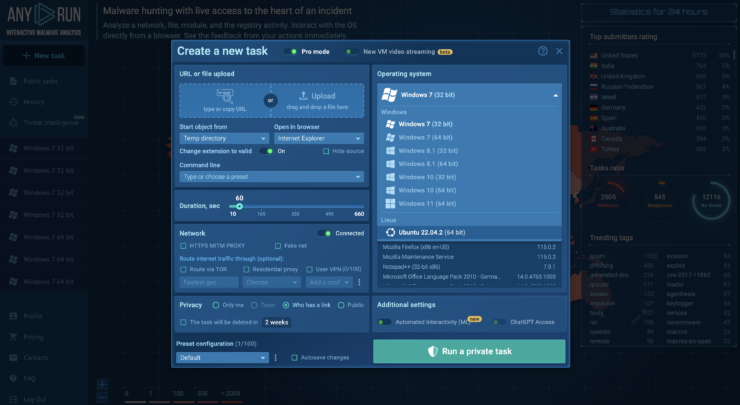Open the Internet Explorer browser dropdown
Image resolution: width=740 pixels, height=405 pixels.
pyautogui.click(x=319, y=138)
